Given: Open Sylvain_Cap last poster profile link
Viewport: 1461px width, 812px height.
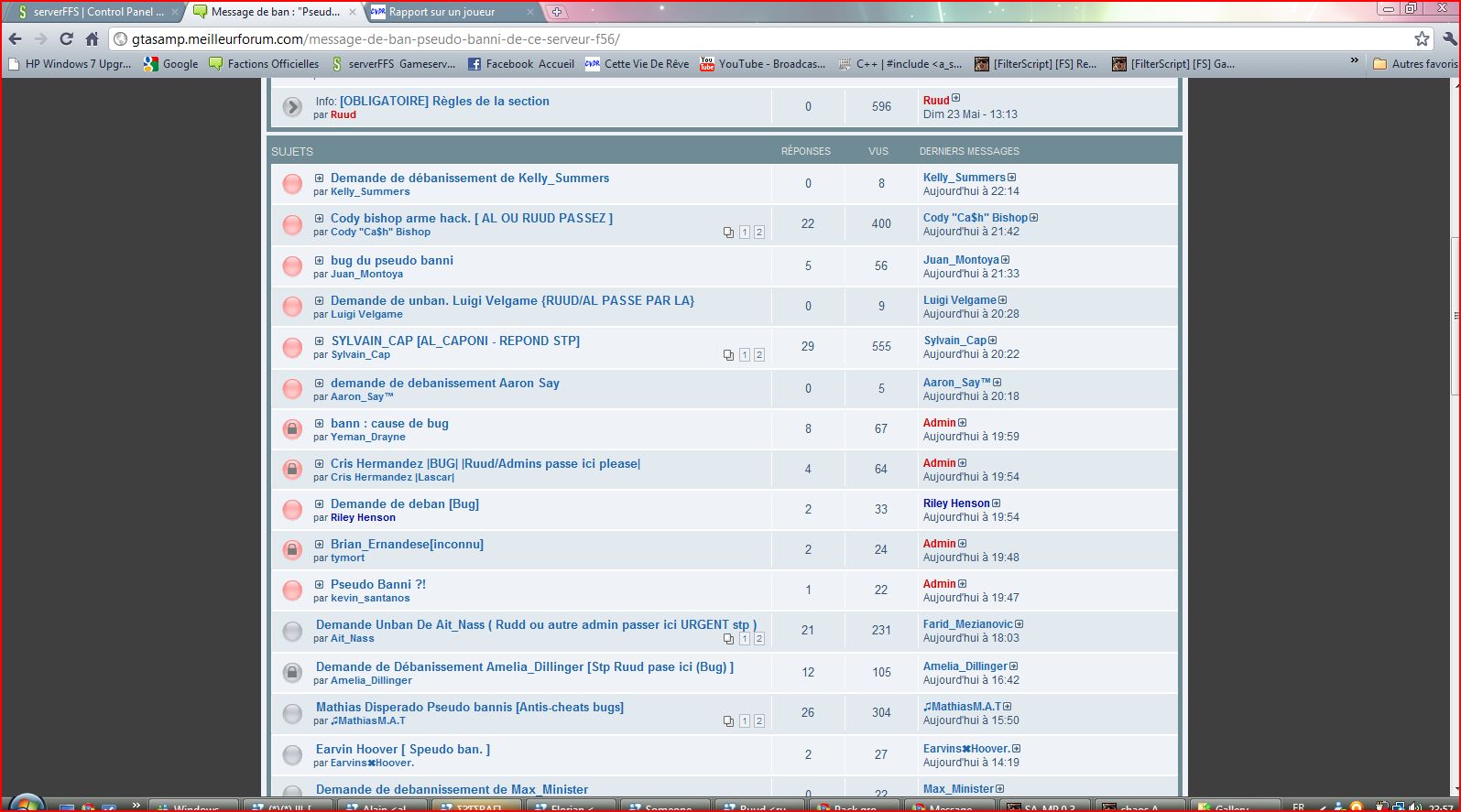Looking at the screenshot, I should [954, 341].
